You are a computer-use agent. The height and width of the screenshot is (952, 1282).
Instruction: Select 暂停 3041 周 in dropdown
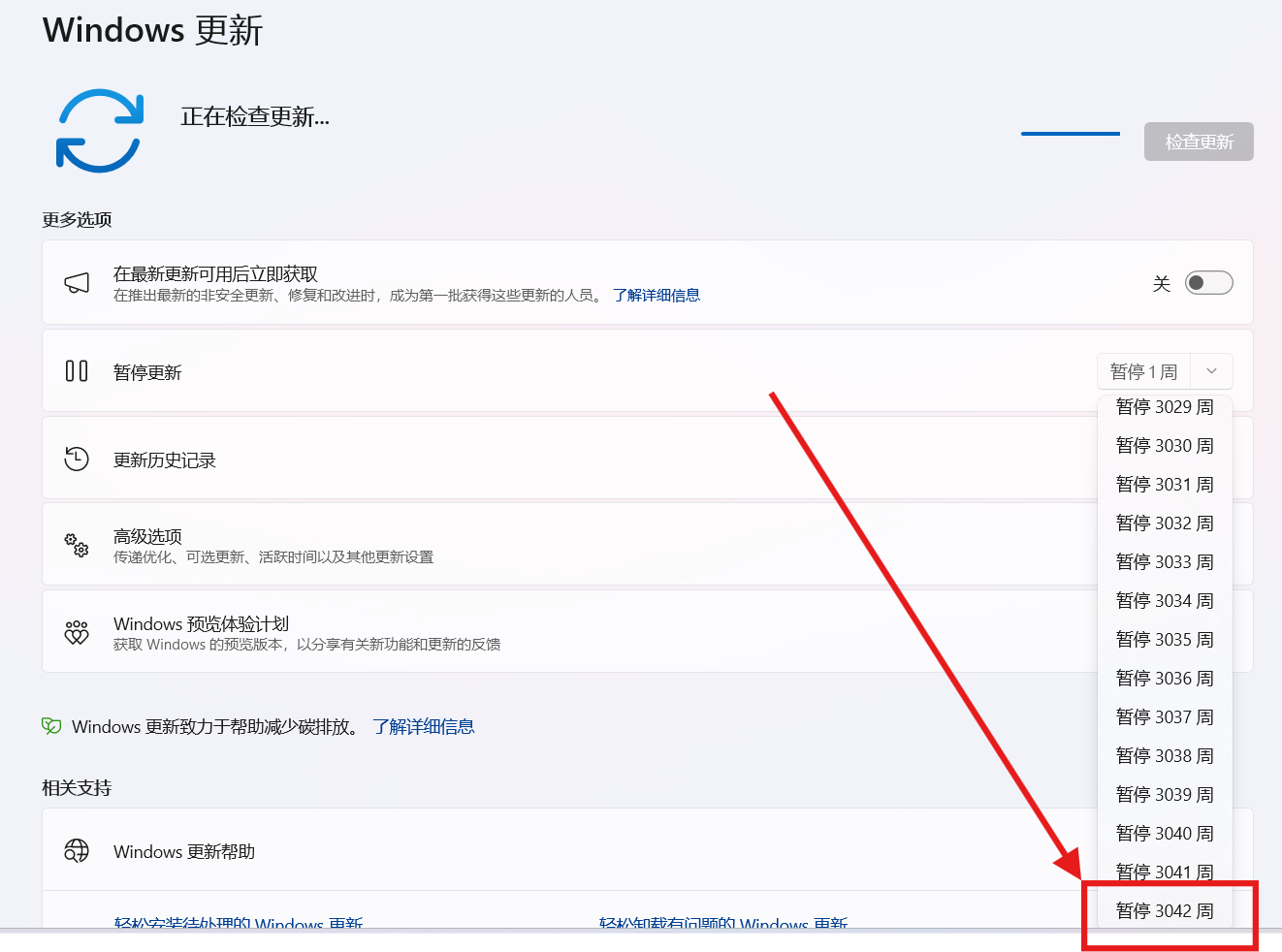click(x=1165, y=872)
